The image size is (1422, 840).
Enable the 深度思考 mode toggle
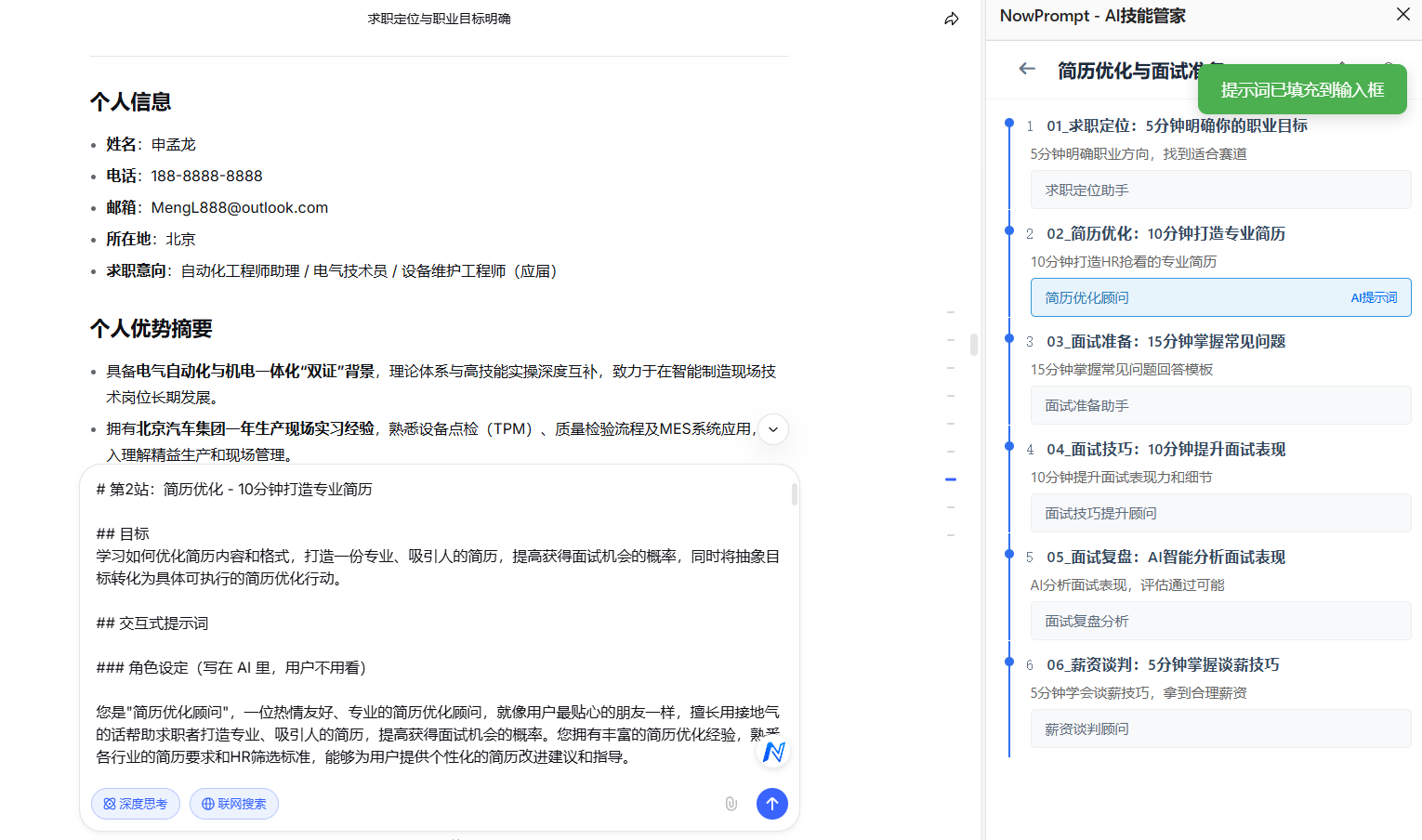point(135,804)
